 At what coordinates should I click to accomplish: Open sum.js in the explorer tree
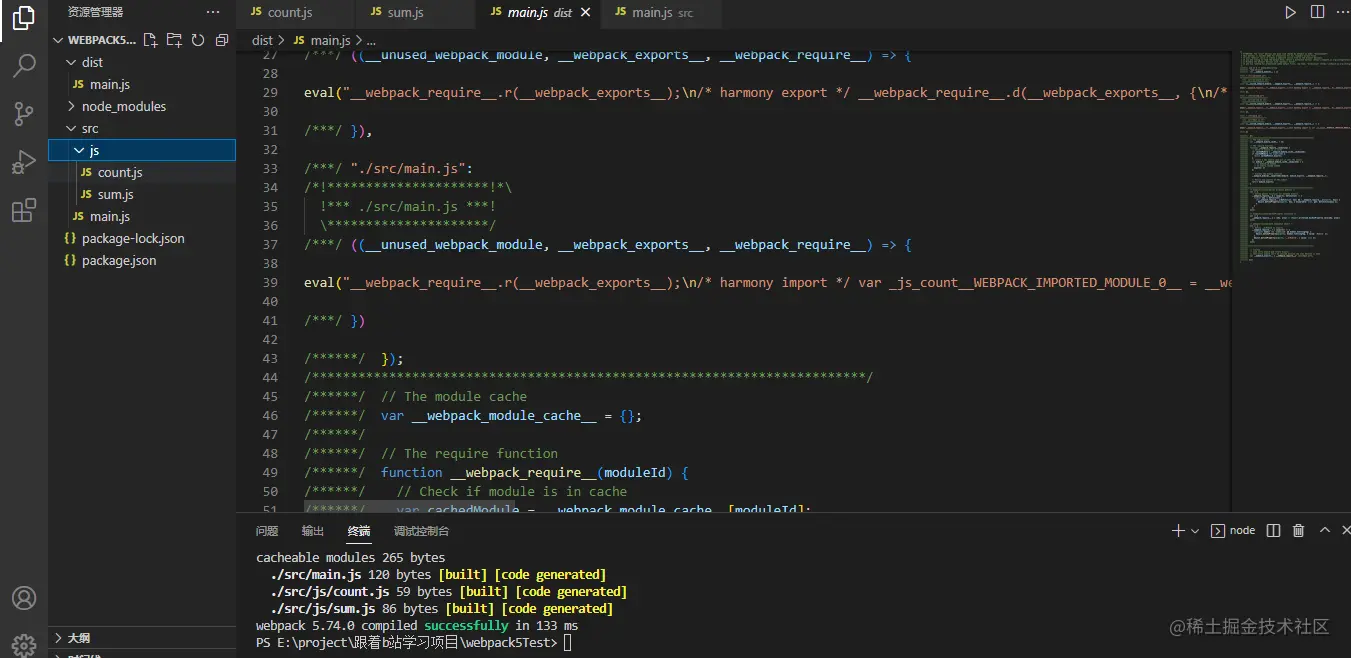click(142, 194)
